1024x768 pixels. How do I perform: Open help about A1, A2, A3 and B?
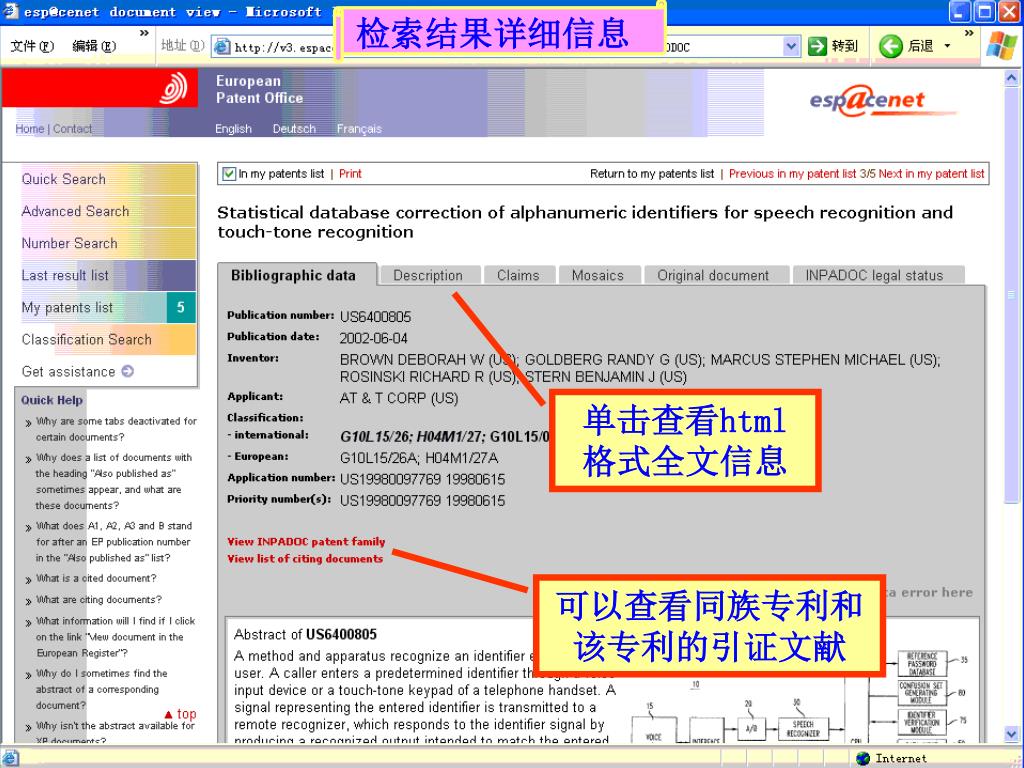coord(114,541)
